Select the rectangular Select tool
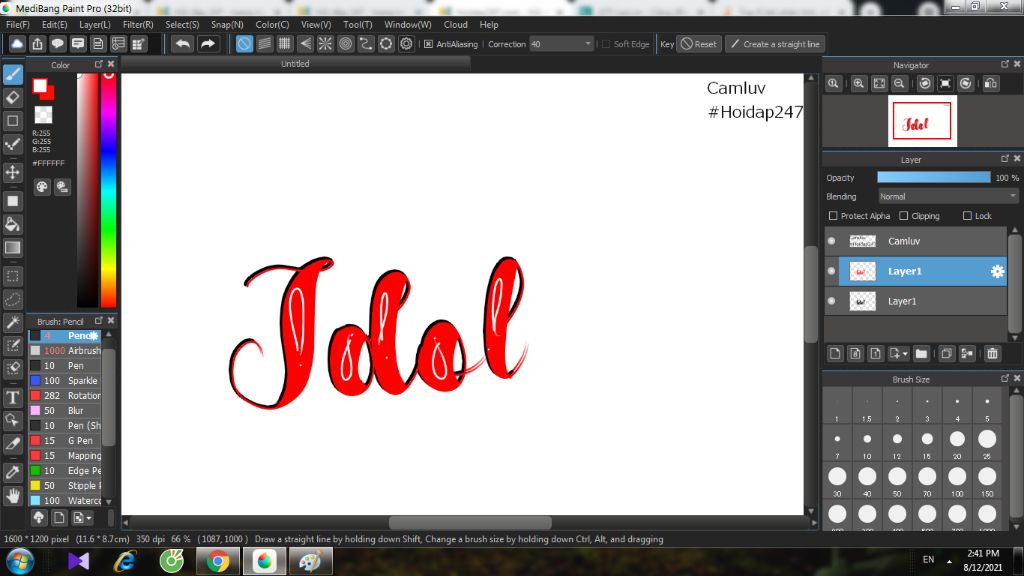This screenshot has width=1024, height=576. tap(12, 276)
